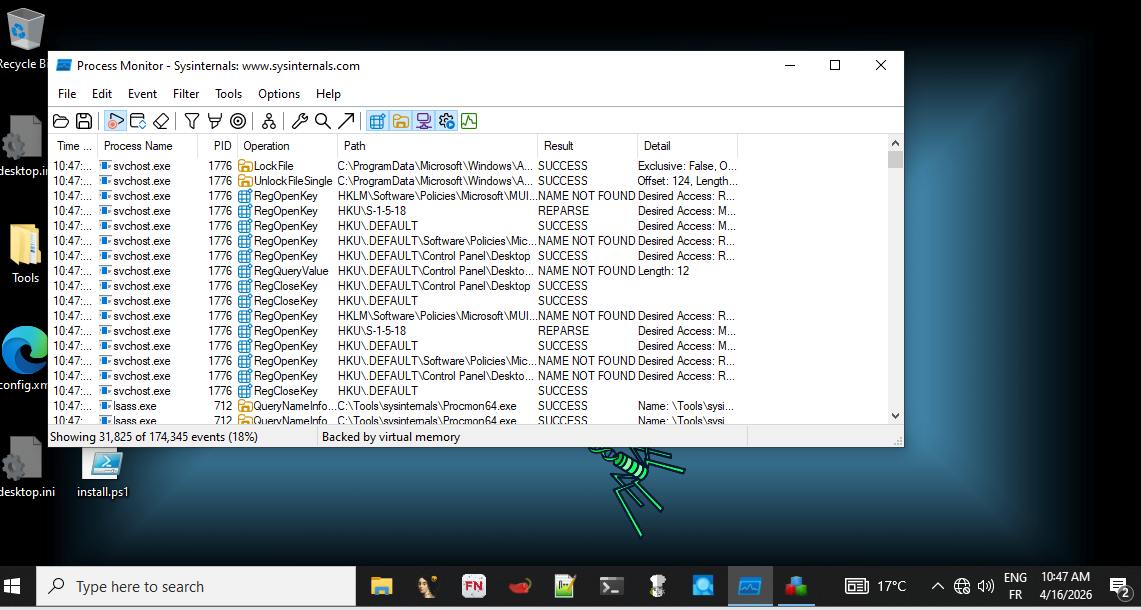Screen dimensions: 1141x610
Task: Click the vertical scrollbar thumb
Action: pyautogui.click(x=896, y=159)
